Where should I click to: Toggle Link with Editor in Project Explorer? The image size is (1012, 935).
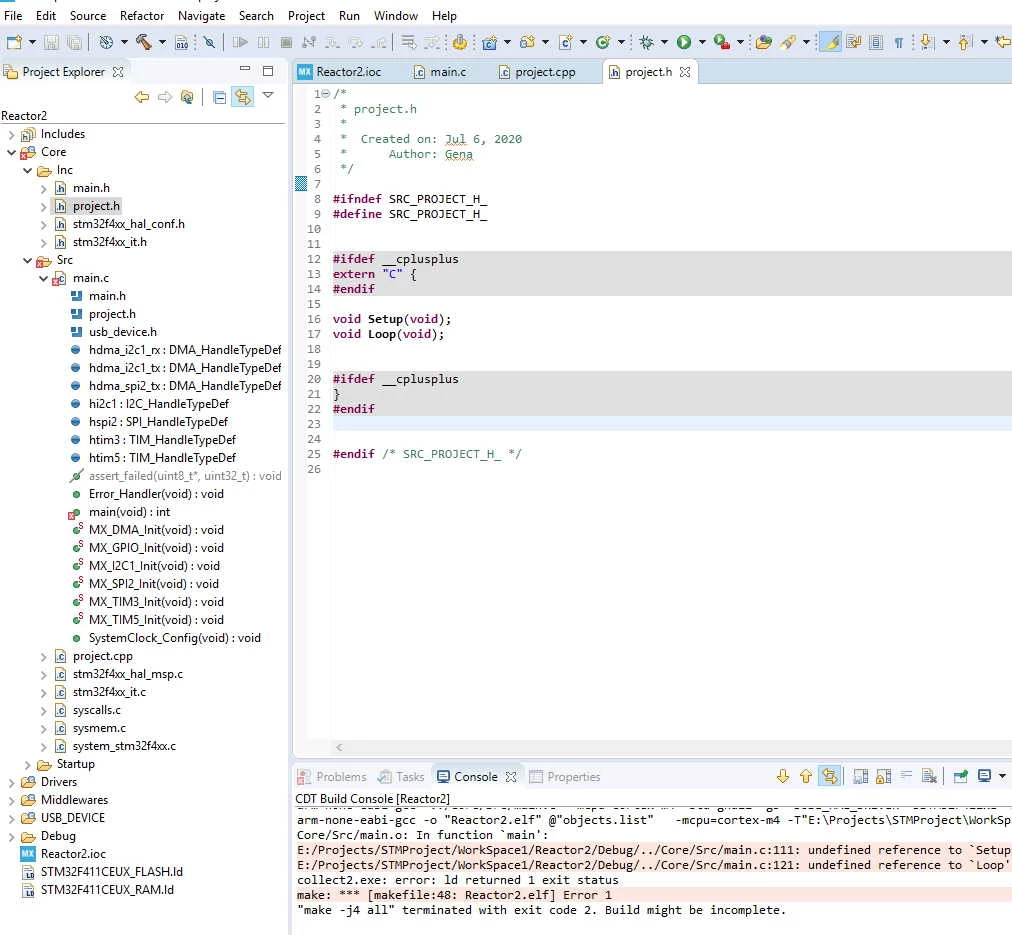coord(243,97)
